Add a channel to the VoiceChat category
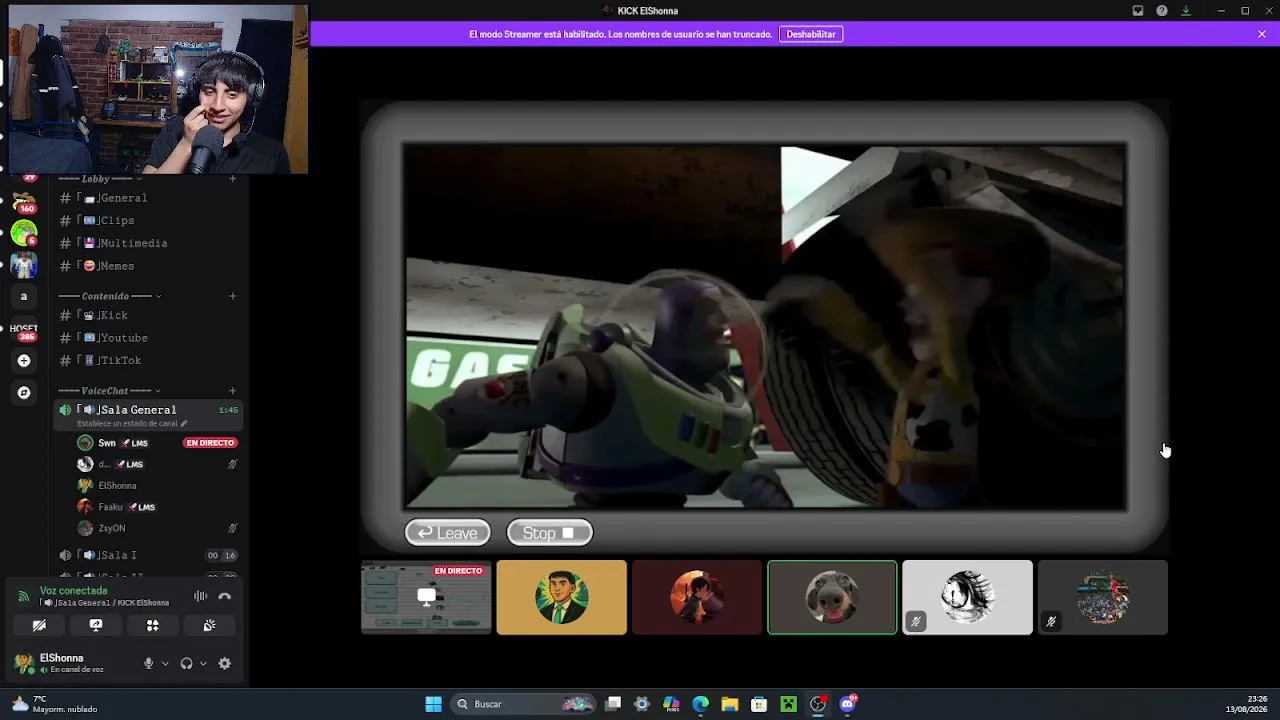 (233, 391)
